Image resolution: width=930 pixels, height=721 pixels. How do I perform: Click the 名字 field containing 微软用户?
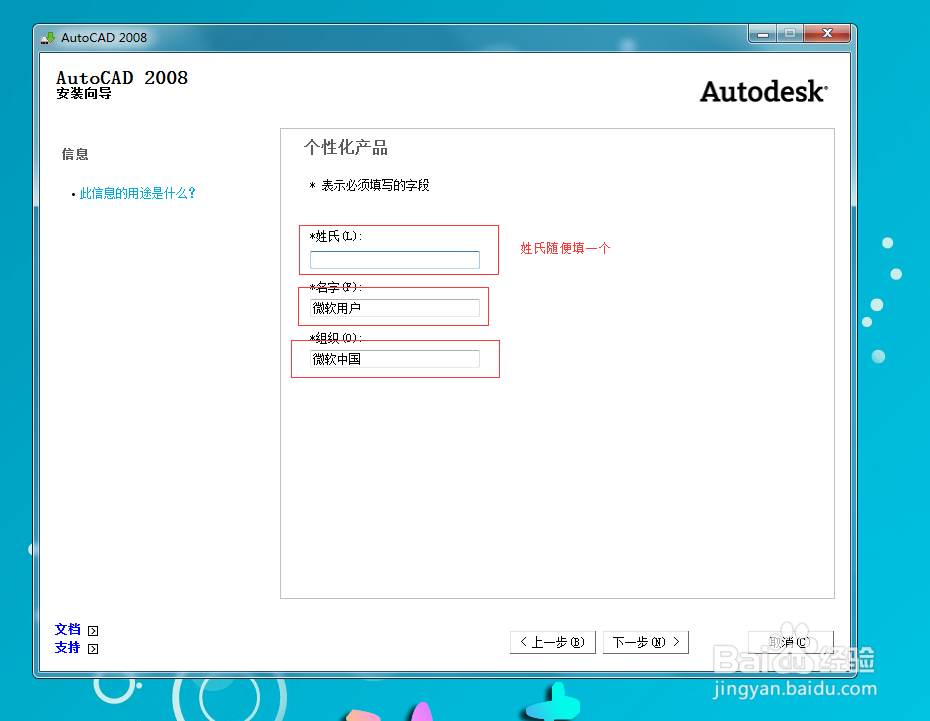pyautogui.click(x=394, y=308)
